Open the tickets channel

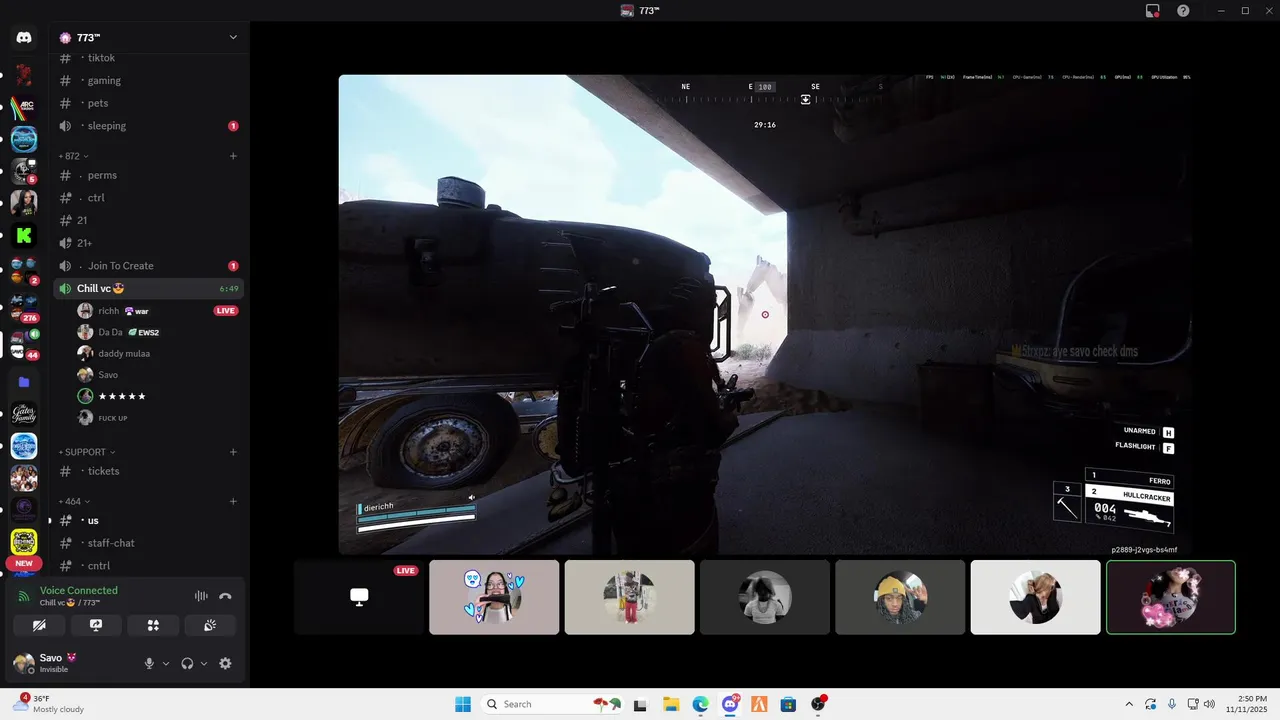[148, 471]
